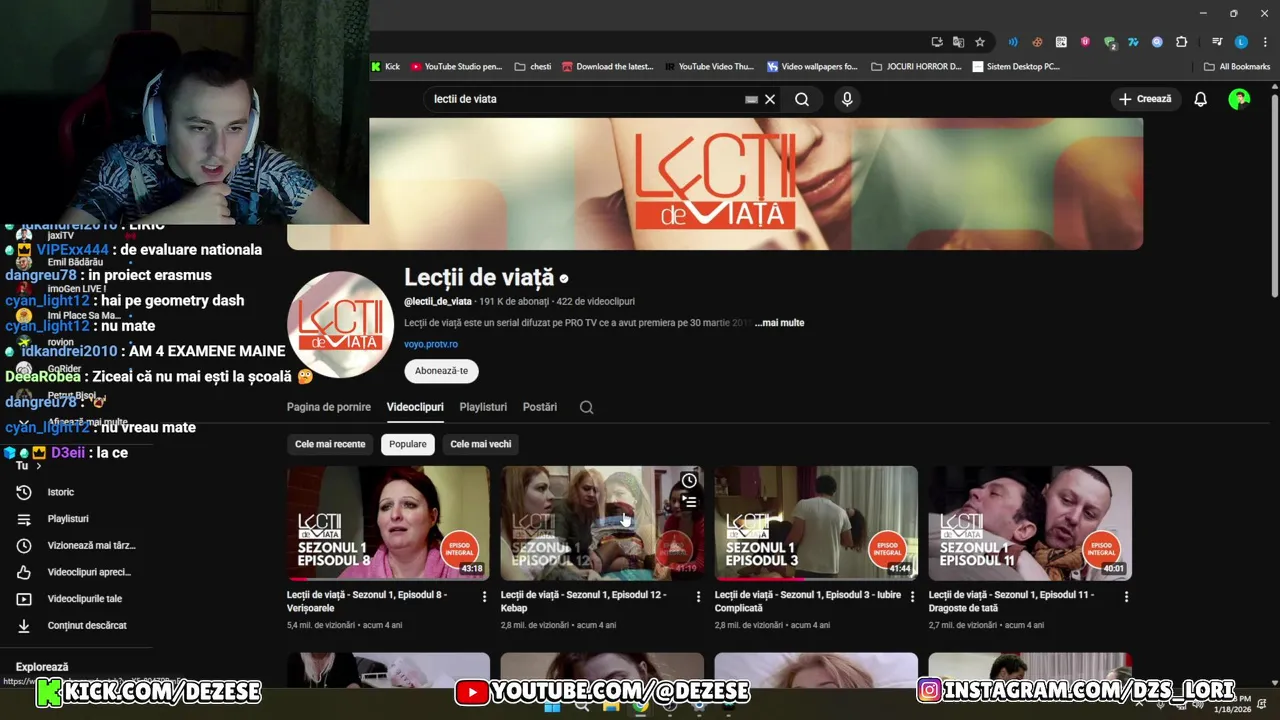Open the All Bookmarks folder
This screenshot has width=1280, height=720.
tap(1237, 67)
